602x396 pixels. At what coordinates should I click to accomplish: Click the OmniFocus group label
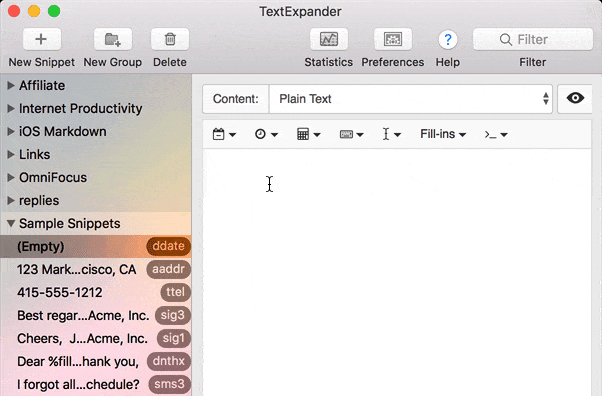[x=53, y=178]
